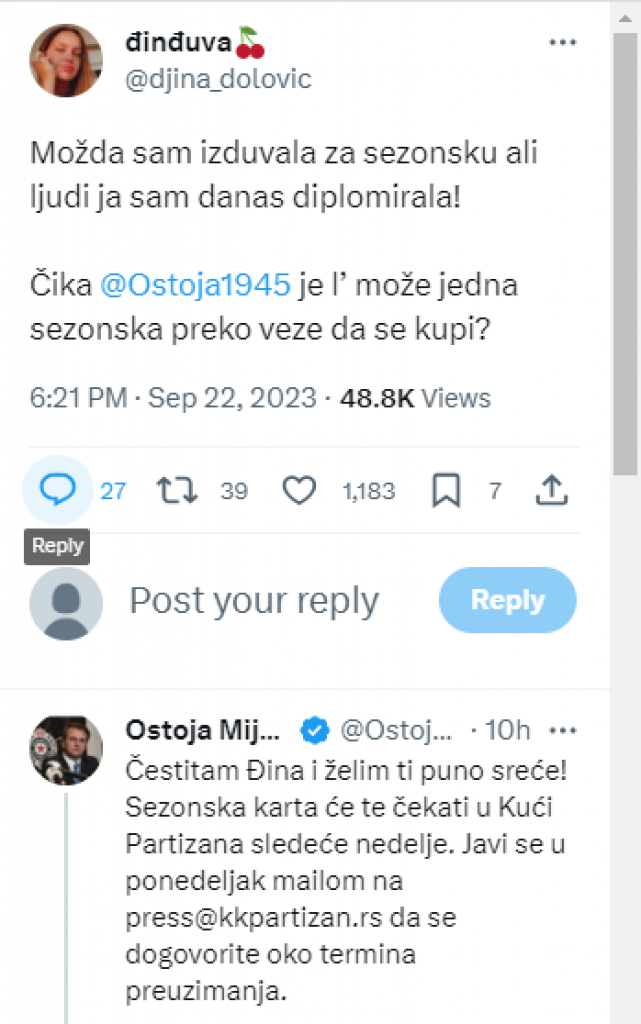The image size is (641, 1024).
Task: Open the more options menu on the tweet
Action: coord(563,42)
